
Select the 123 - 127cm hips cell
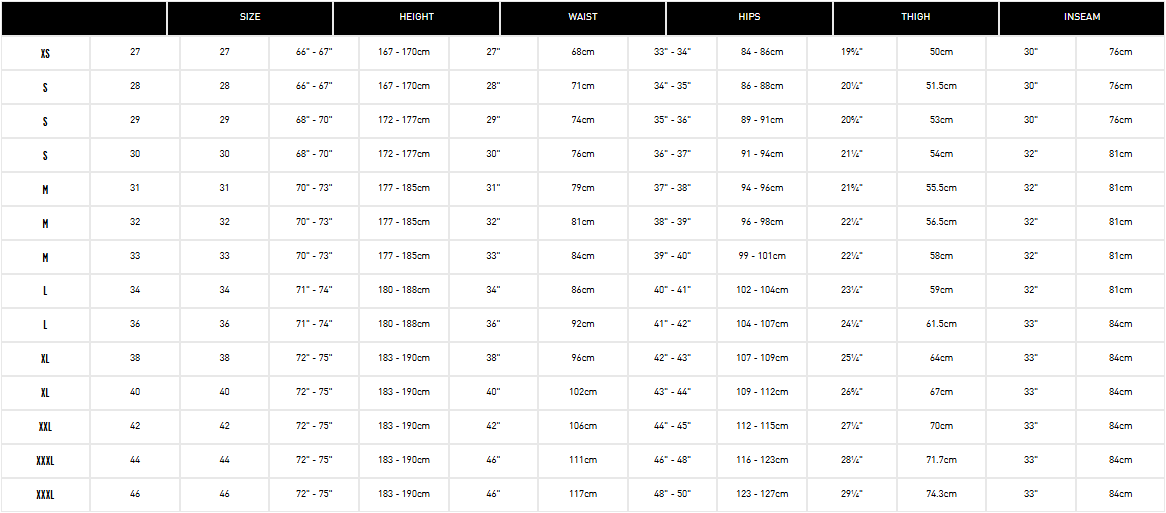coord(762,494)
